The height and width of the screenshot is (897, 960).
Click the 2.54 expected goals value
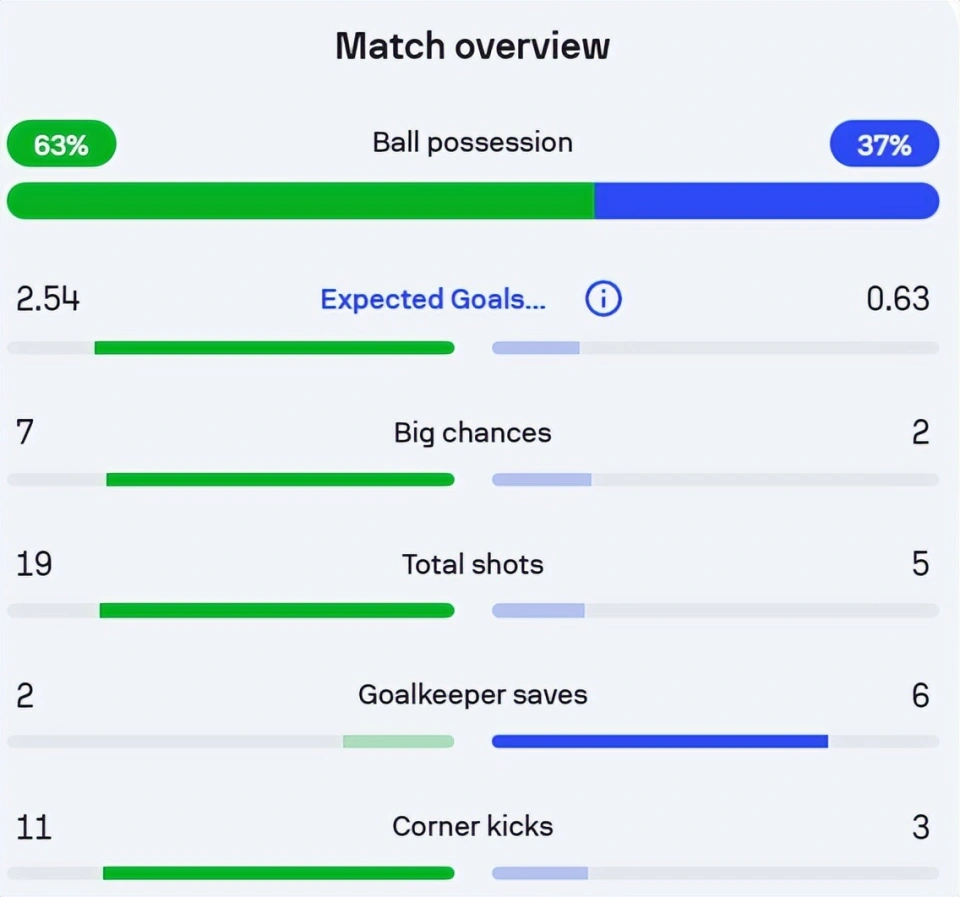48,299
